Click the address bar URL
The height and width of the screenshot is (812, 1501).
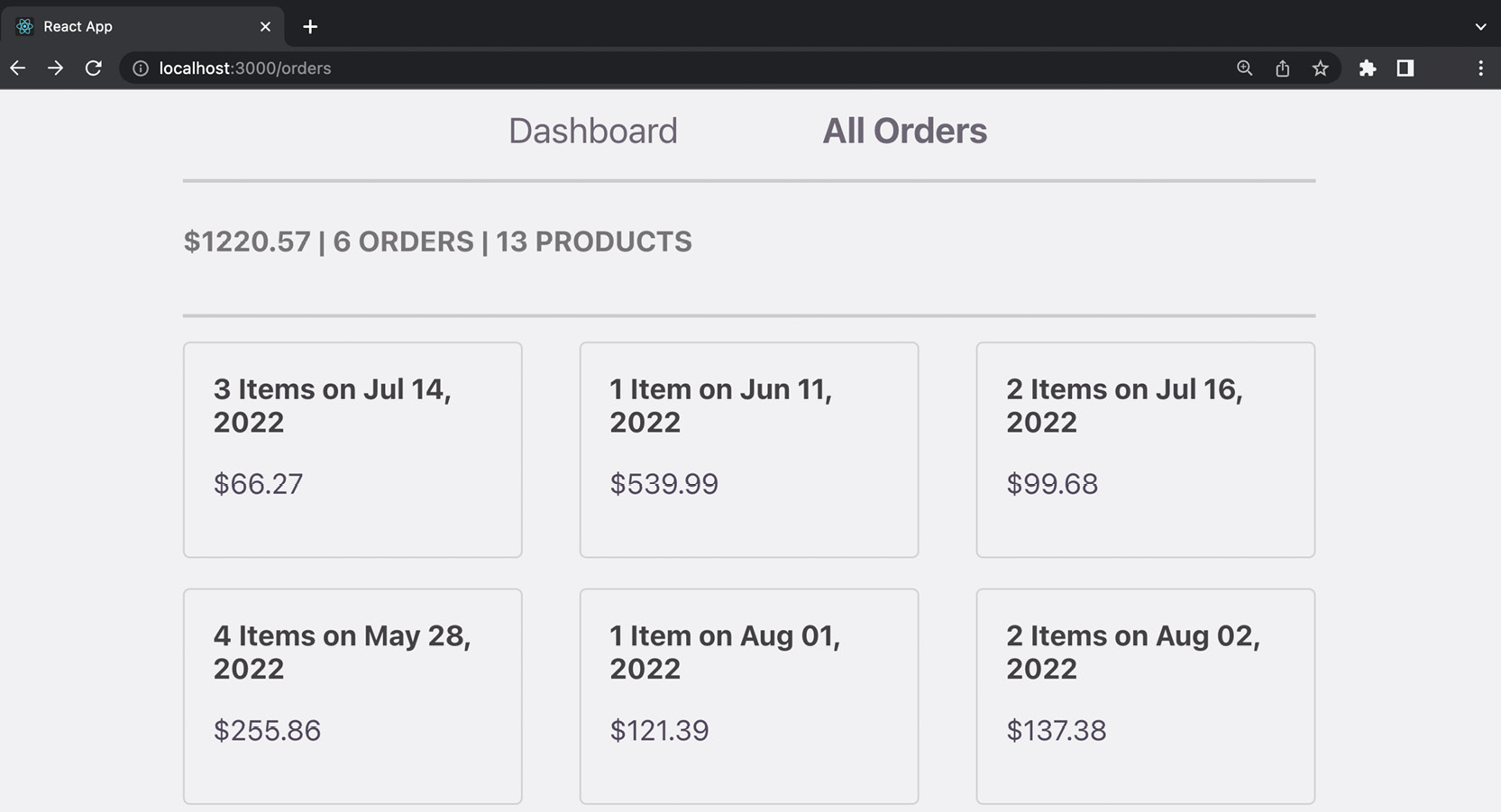(x=243, y=68)
